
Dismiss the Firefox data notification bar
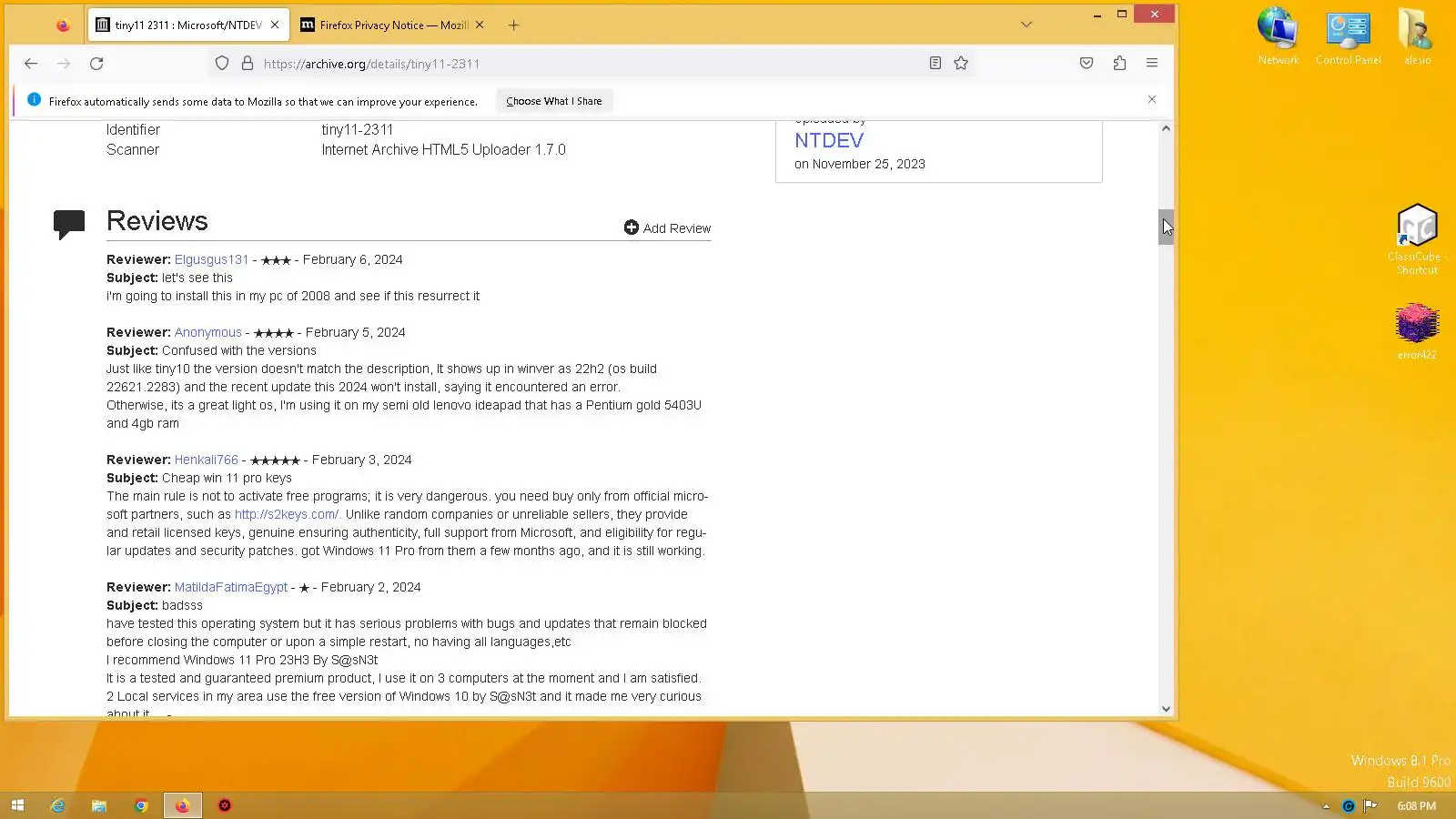pos(1152,100)
